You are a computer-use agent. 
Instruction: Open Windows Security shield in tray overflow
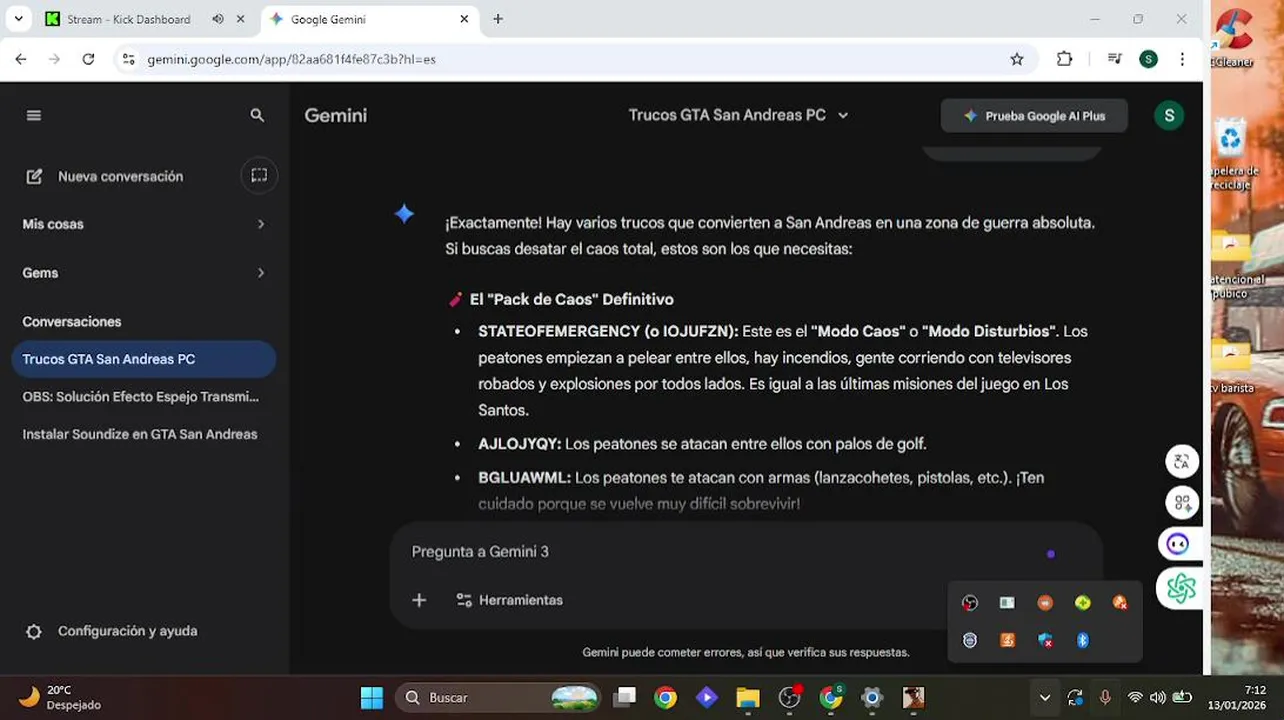[1045, 640]
